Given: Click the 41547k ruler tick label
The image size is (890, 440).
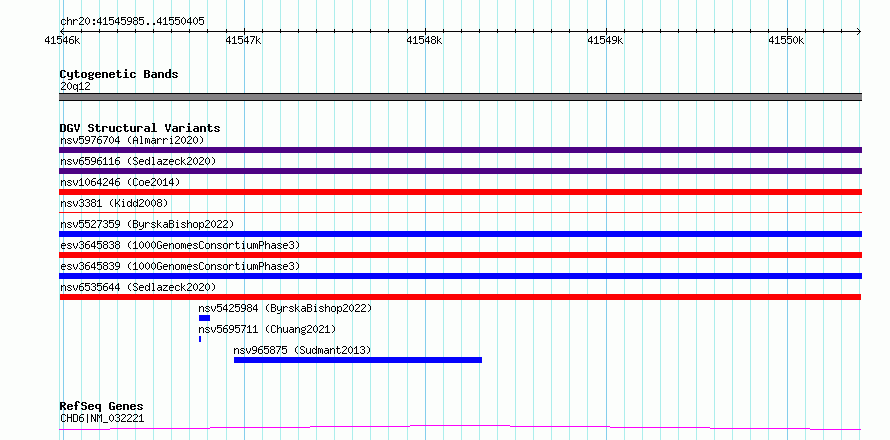Looking at the screenshot, I should click(244, 40).
